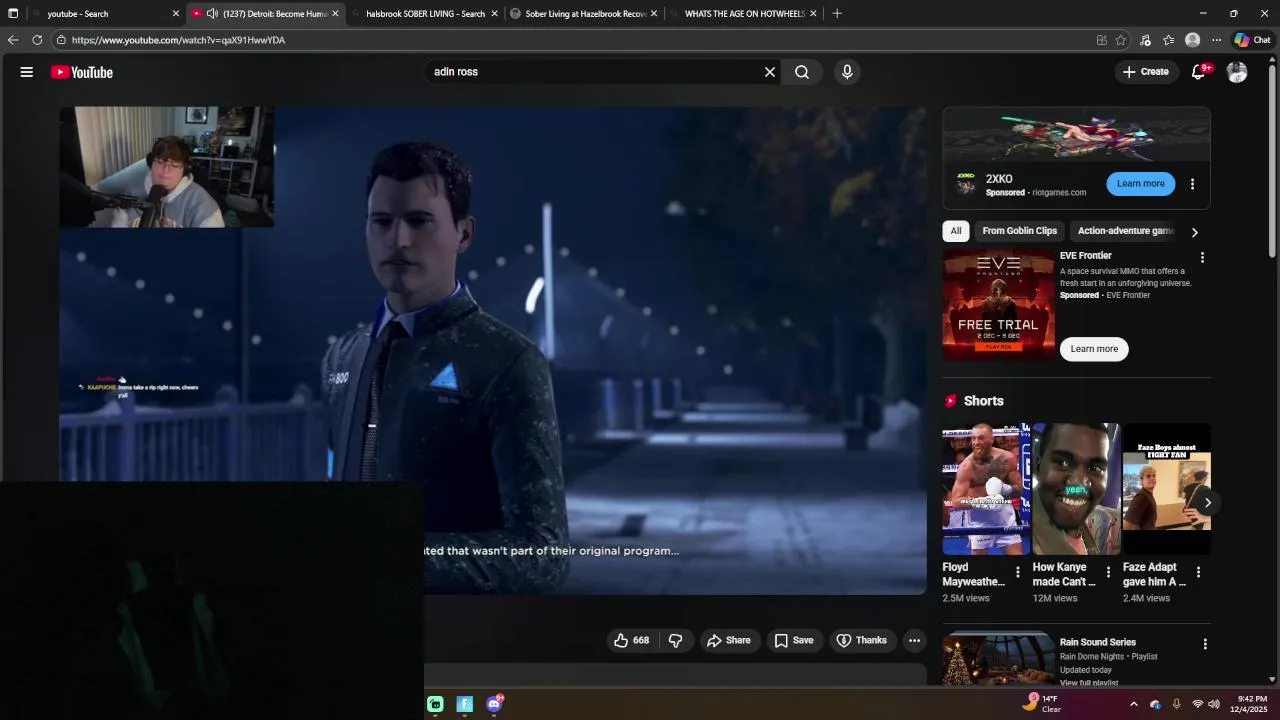Image resolution: width=1280 pixels, height=720 pixels.
Task: Open the EVE Frontier free trial thumbnail
Action: click(998, 304)
